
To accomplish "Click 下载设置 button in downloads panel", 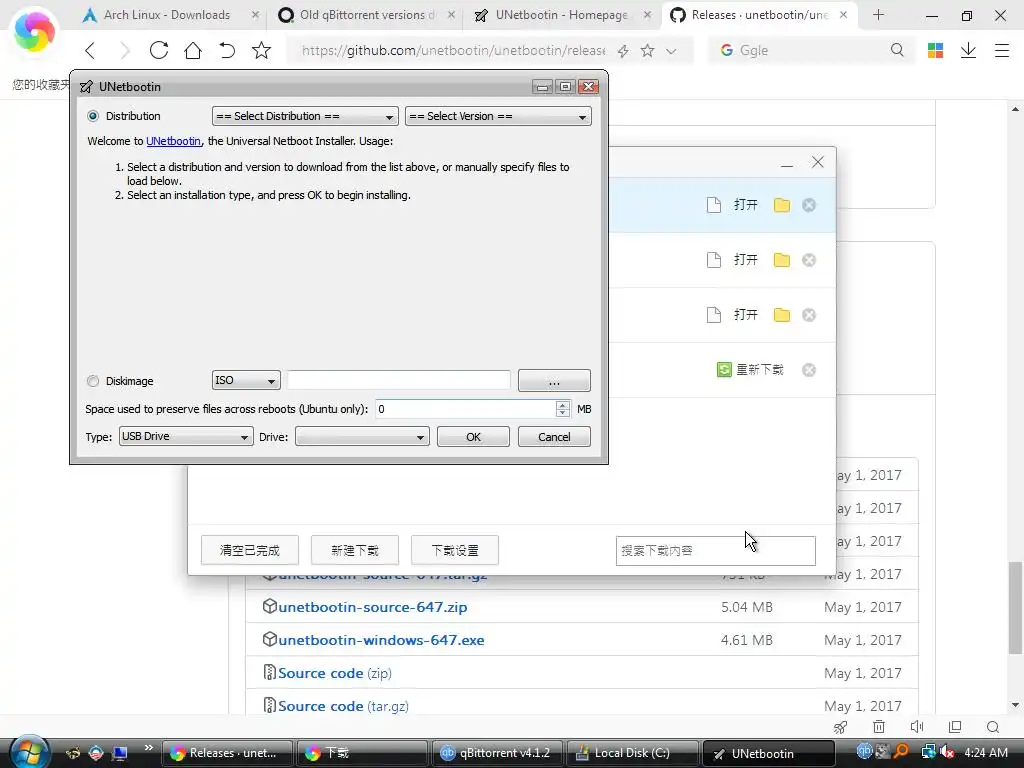I will [455, 550].
